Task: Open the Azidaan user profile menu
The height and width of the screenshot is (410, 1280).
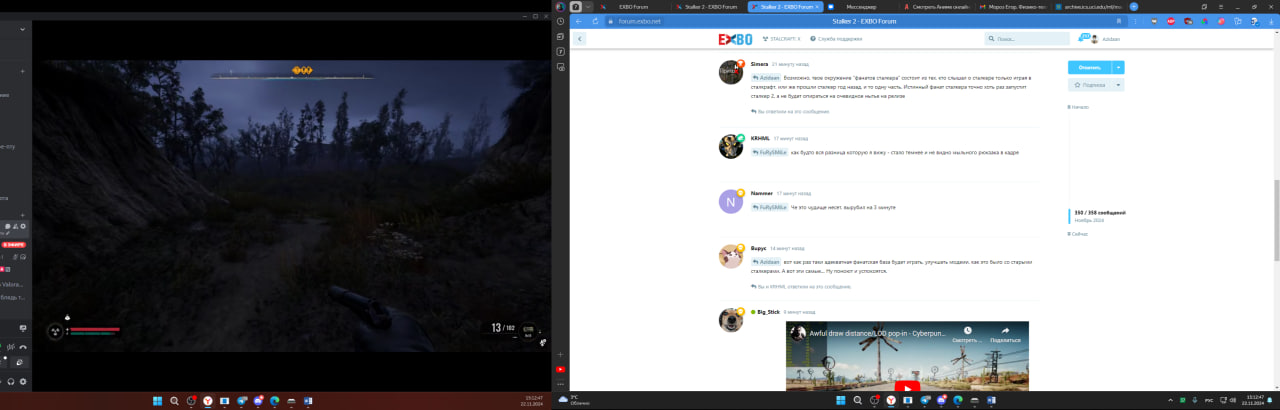Action: tap(1105, 39)
